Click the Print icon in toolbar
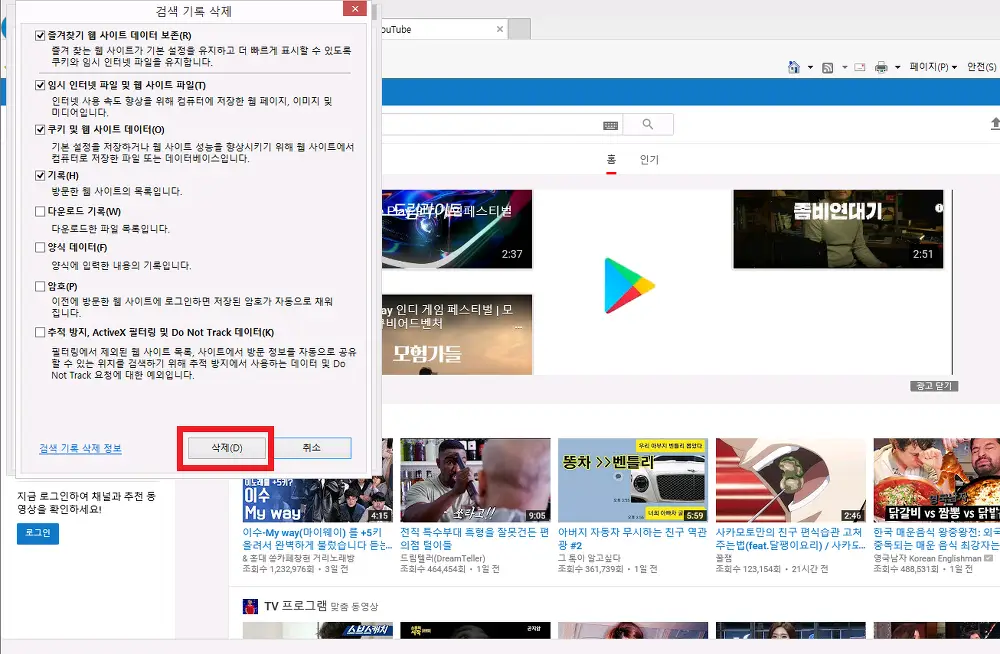This screenshot has width=1000, height=654. (881, 67)
